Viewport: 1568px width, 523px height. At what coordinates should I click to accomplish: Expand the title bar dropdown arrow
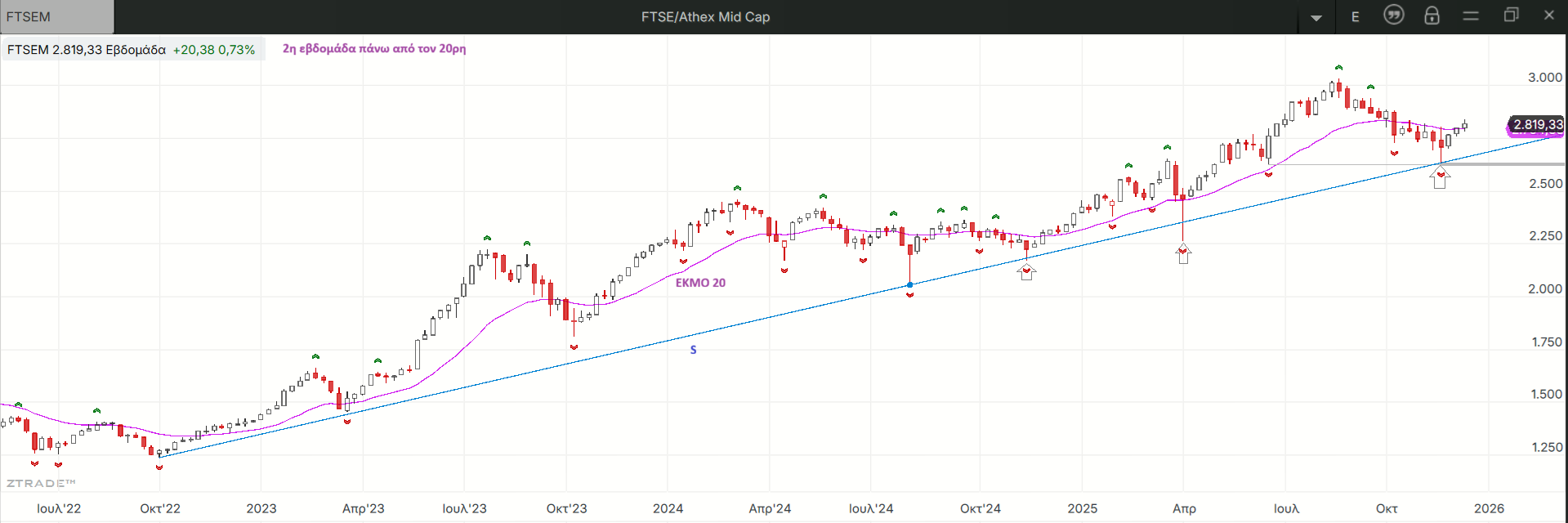tap(1316, 17)
